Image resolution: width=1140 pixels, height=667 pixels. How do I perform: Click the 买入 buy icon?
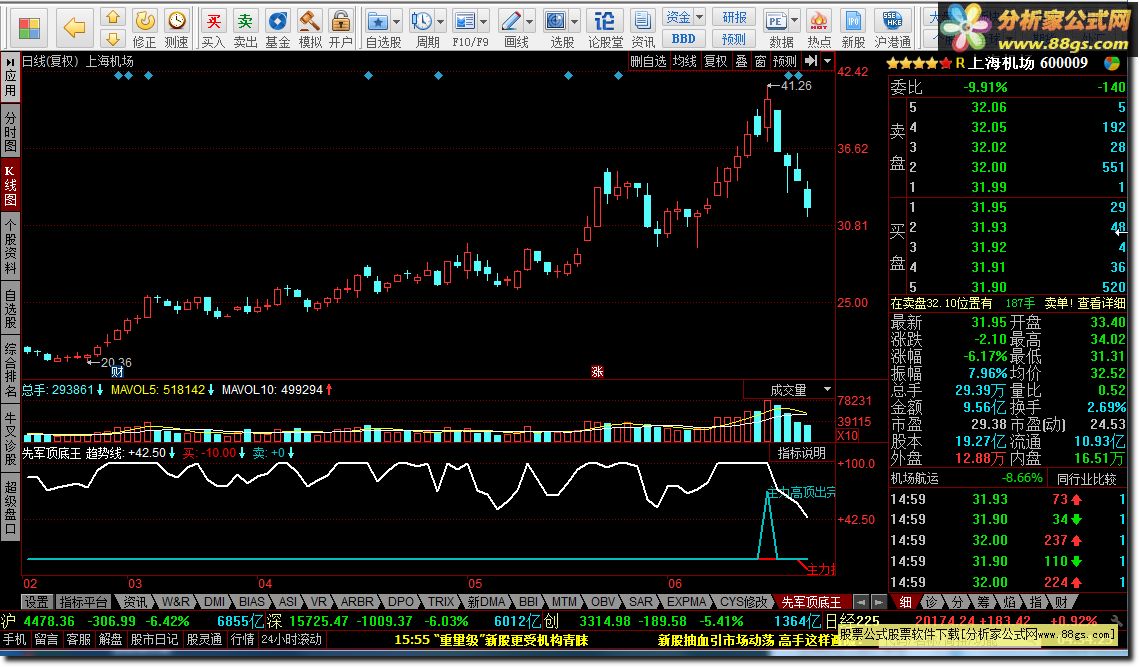[213, 20]
